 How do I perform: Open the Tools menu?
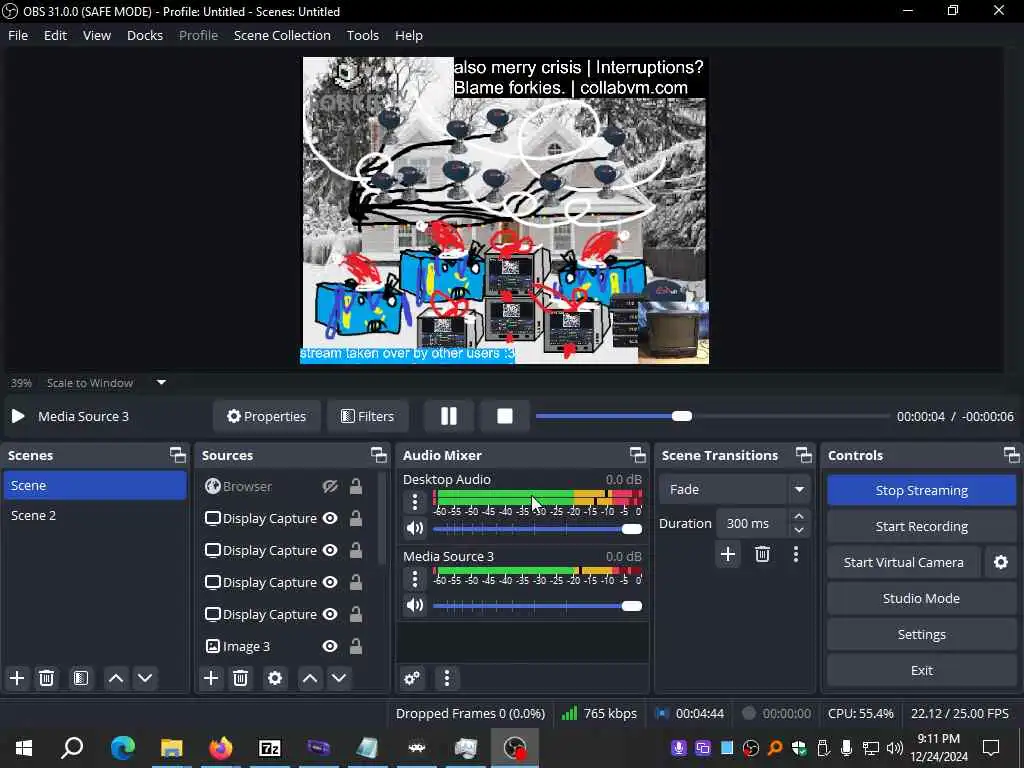pyautogui.click(x=362, y=35)
